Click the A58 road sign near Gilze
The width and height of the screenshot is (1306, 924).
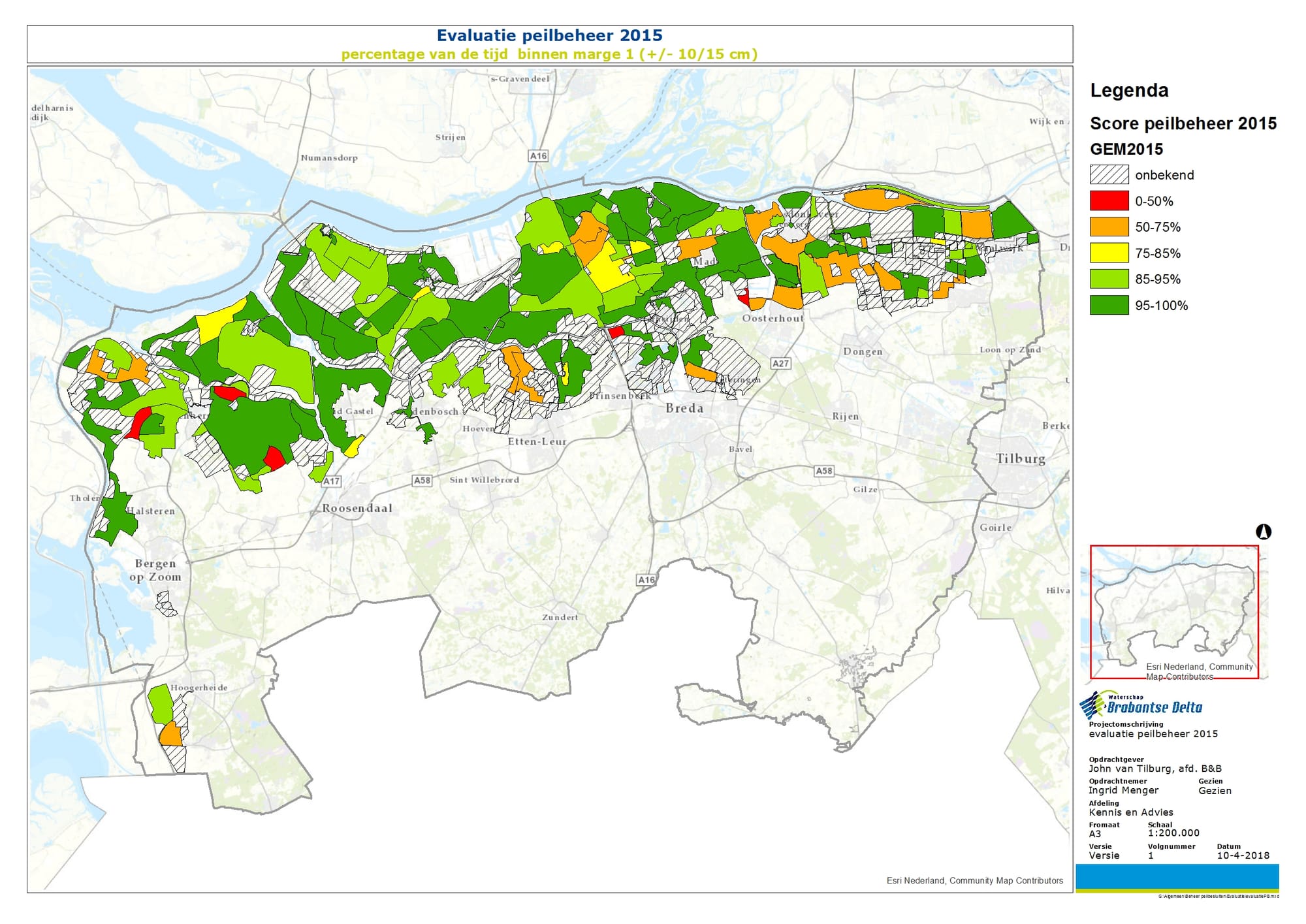(x=823, y=470)
